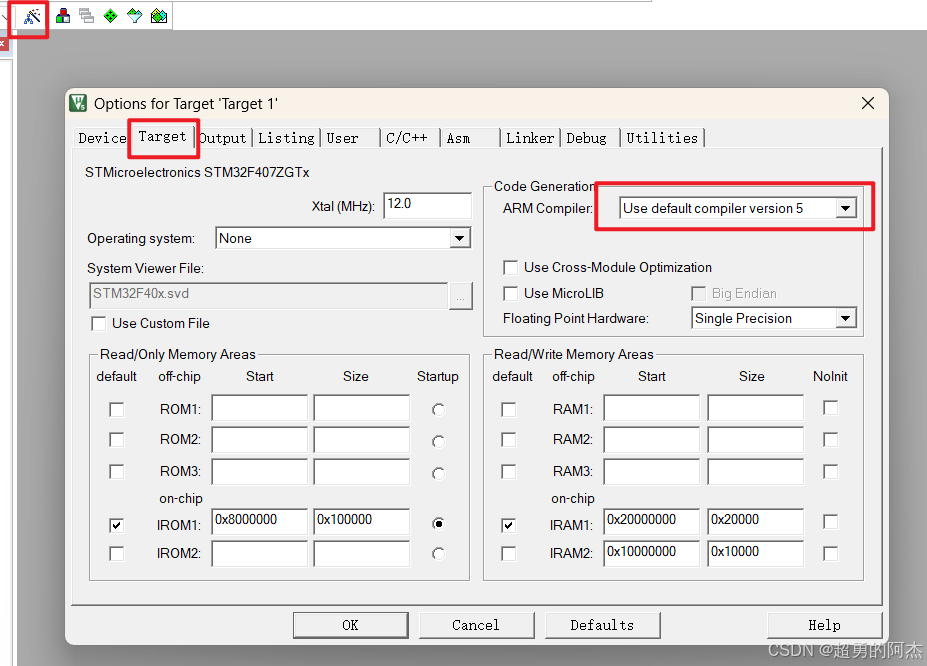Click the IROM1 Start field 0x8000000

click(260, 521)
